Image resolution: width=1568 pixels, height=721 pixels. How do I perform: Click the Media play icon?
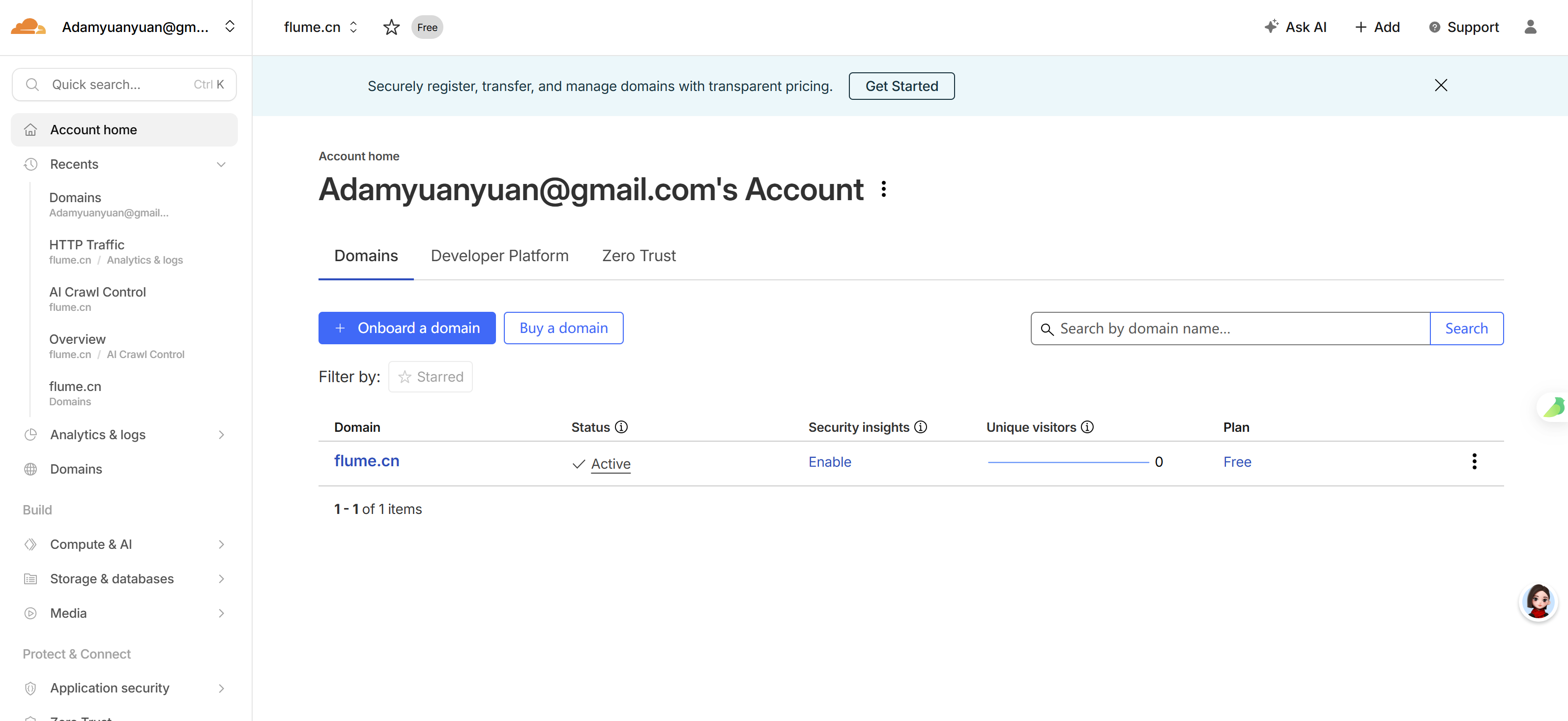(30, 613)
